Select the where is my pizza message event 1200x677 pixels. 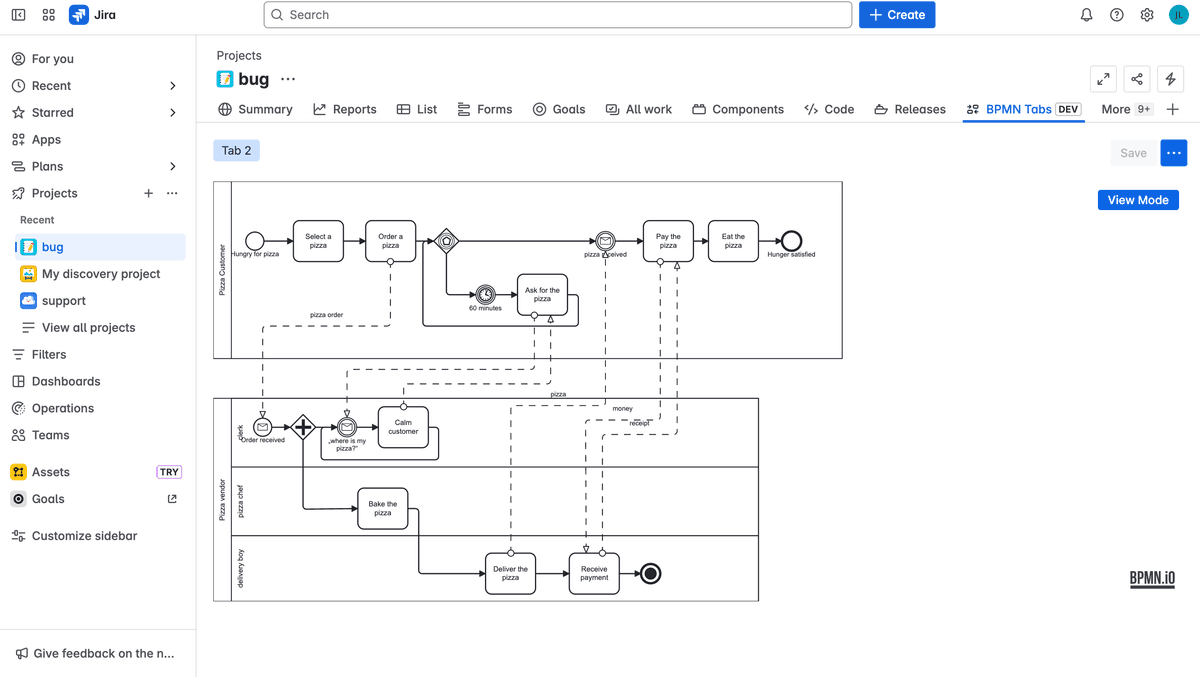[x=347, y=427]
